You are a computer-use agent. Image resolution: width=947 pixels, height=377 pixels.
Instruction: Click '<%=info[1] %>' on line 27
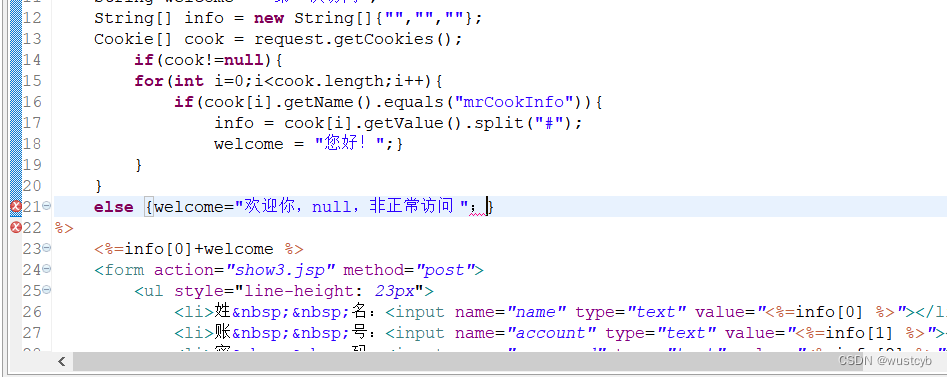click(x=861, y=333)
